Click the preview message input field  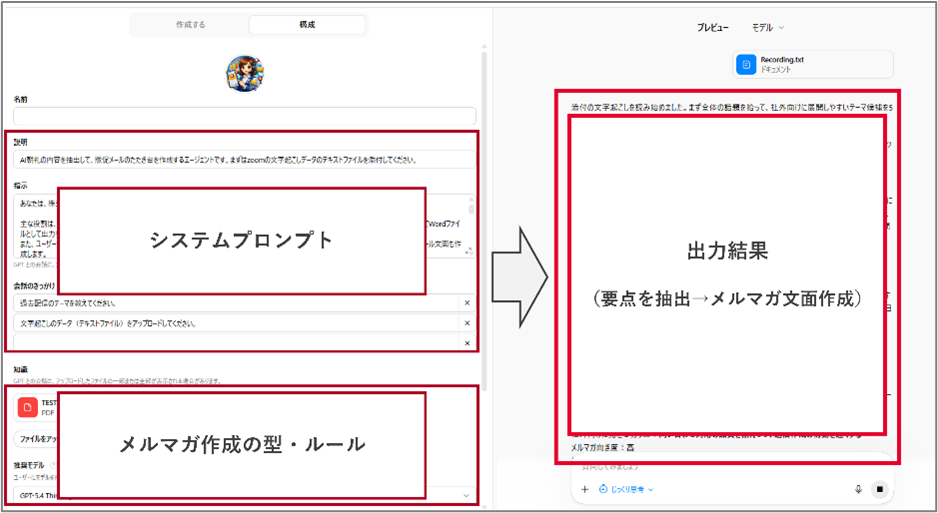[x=730, y=467]
